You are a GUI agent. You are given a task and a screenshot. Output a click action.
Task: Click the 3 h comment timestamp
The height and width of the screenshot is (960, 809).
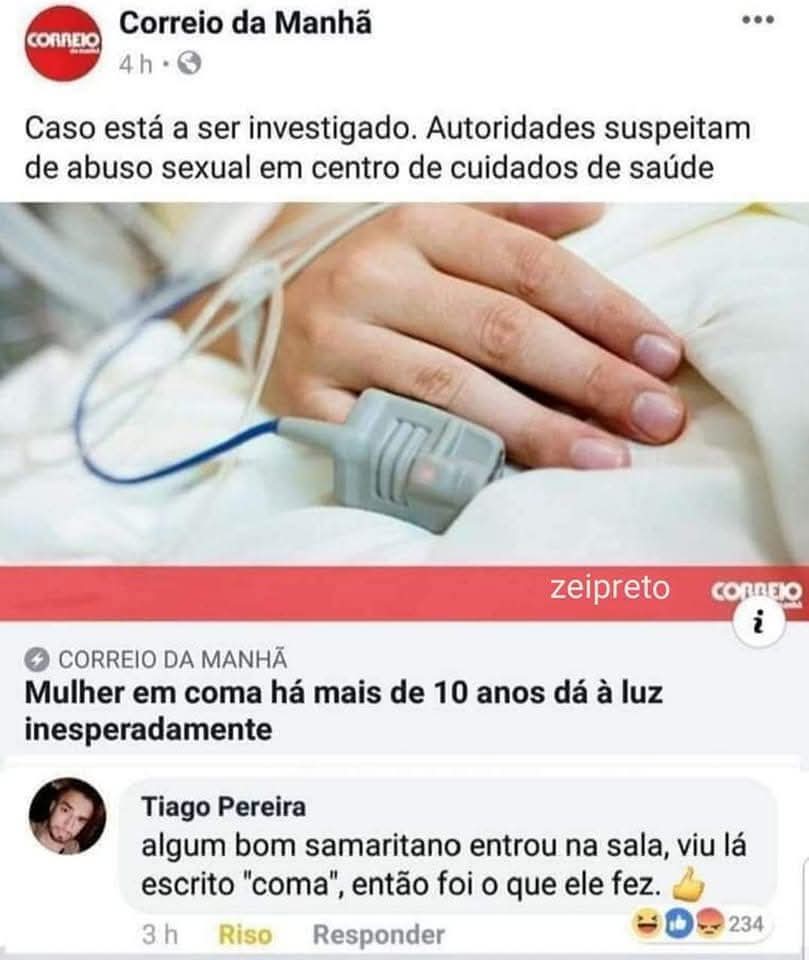pyautogui.click(x=160, y=935)
